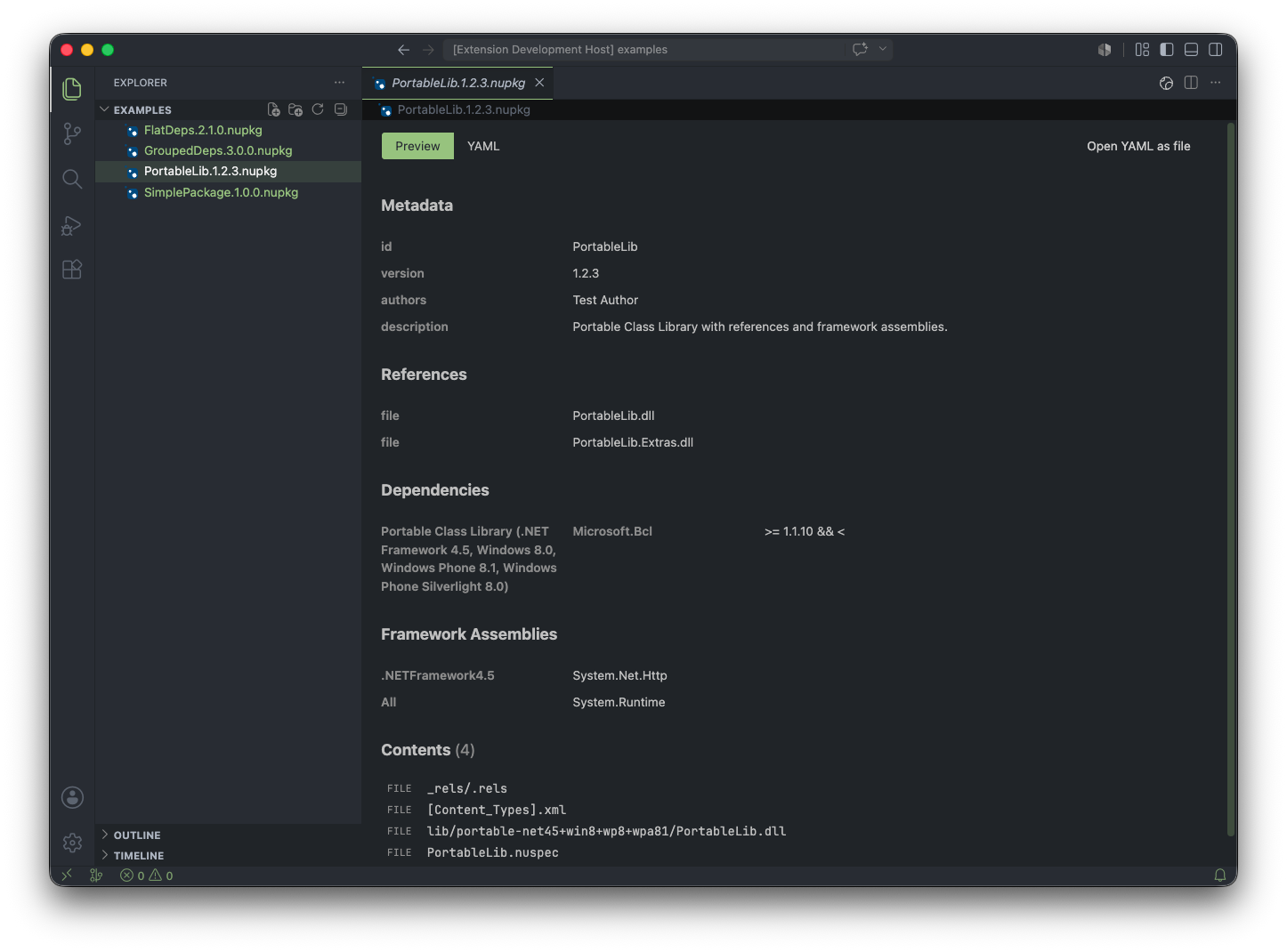Click New Folder icon in Examples header
1287x952 pixels.
click(x=295, y=109)
